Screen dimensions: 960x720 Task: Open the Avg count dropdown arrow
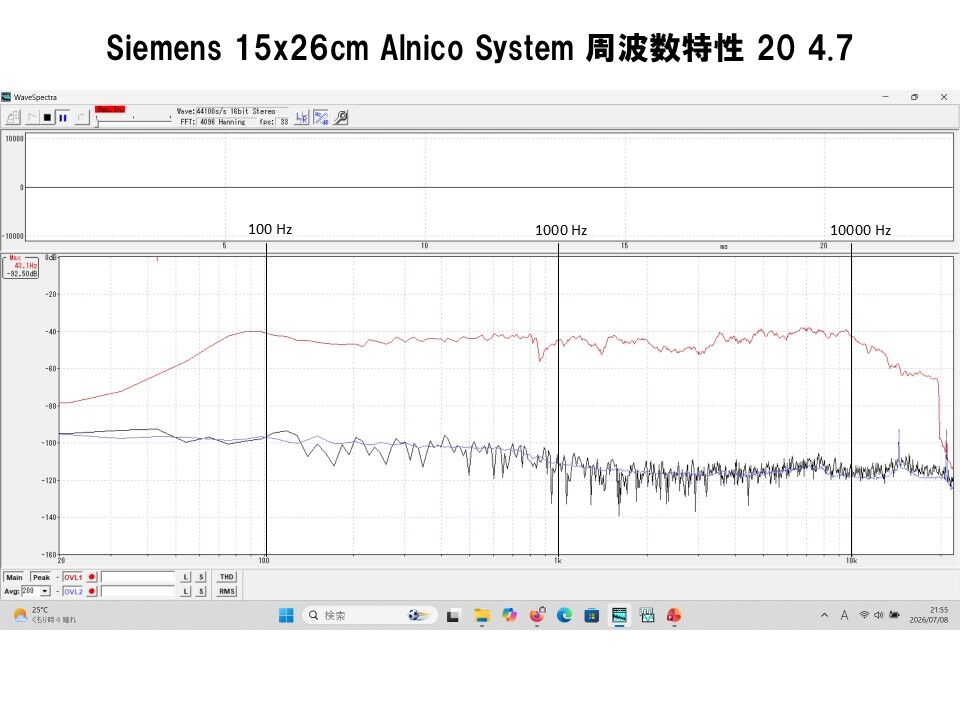click(x=45, y=591)
